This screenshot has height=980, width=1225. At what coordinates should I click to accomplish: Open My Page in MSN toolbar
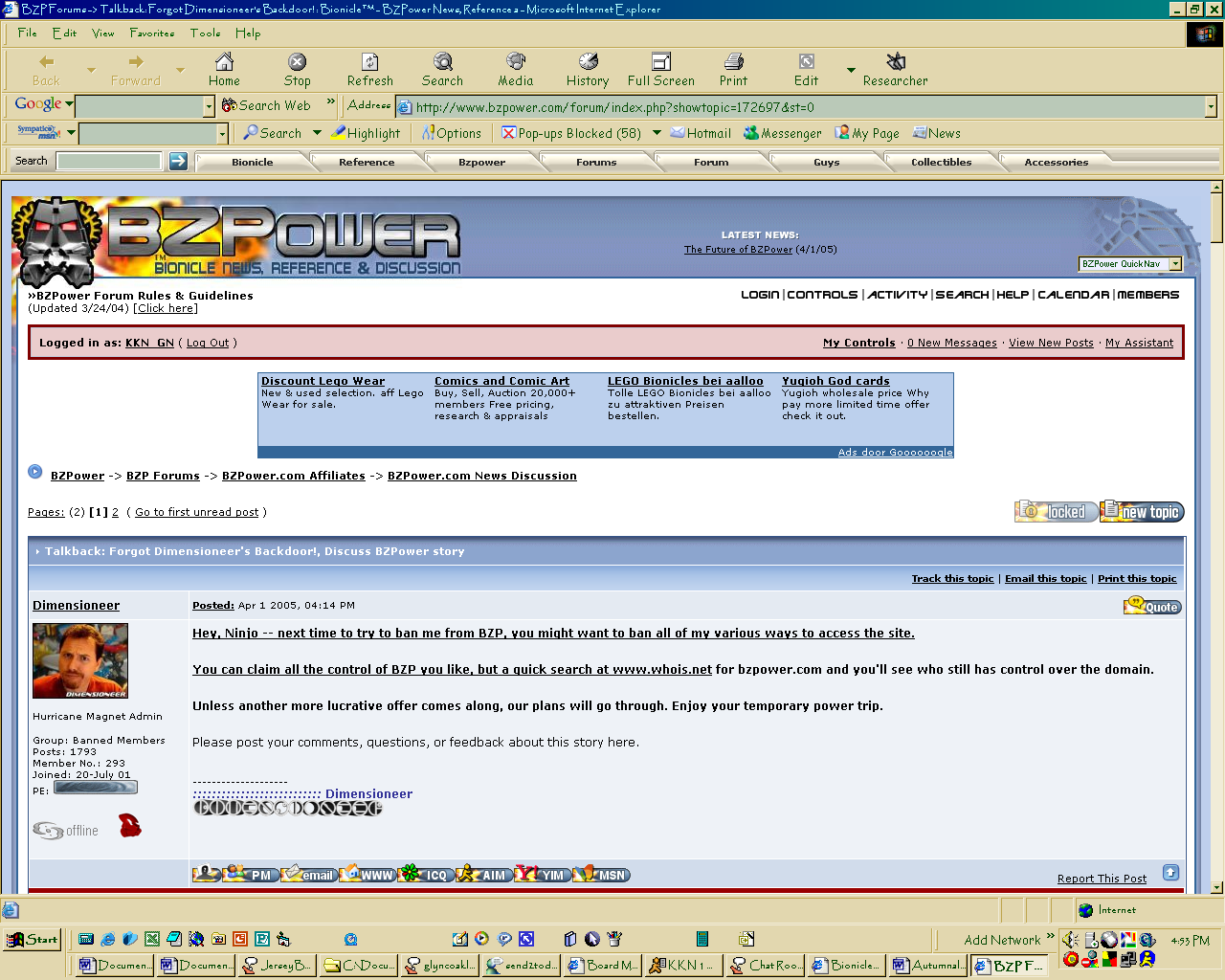coord(867,133)
